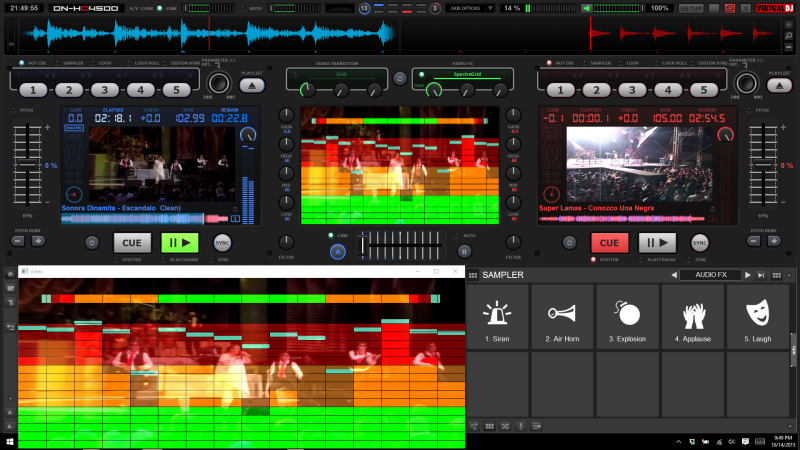
Task: Eject right deck via PLAYLIST button
Action: click(x=779, y=86)
